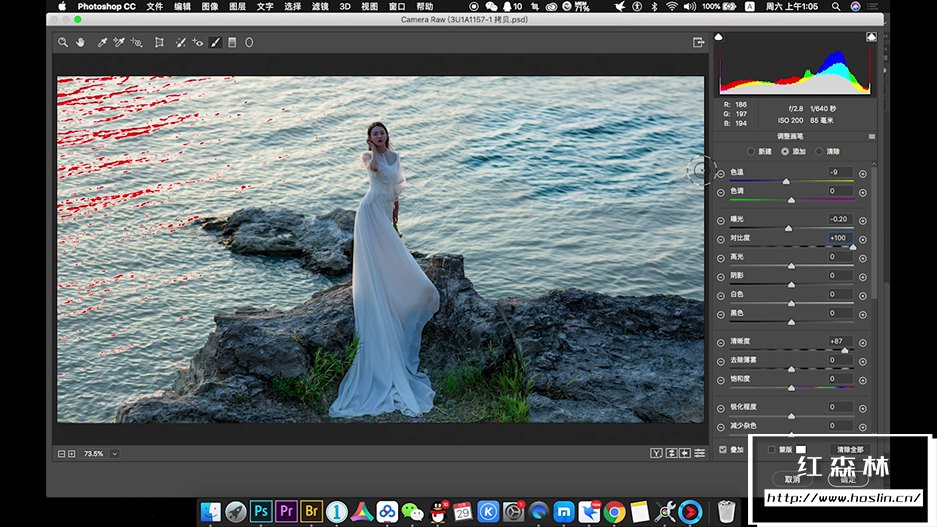Open the 调整画笔 panel options menu

871,136
